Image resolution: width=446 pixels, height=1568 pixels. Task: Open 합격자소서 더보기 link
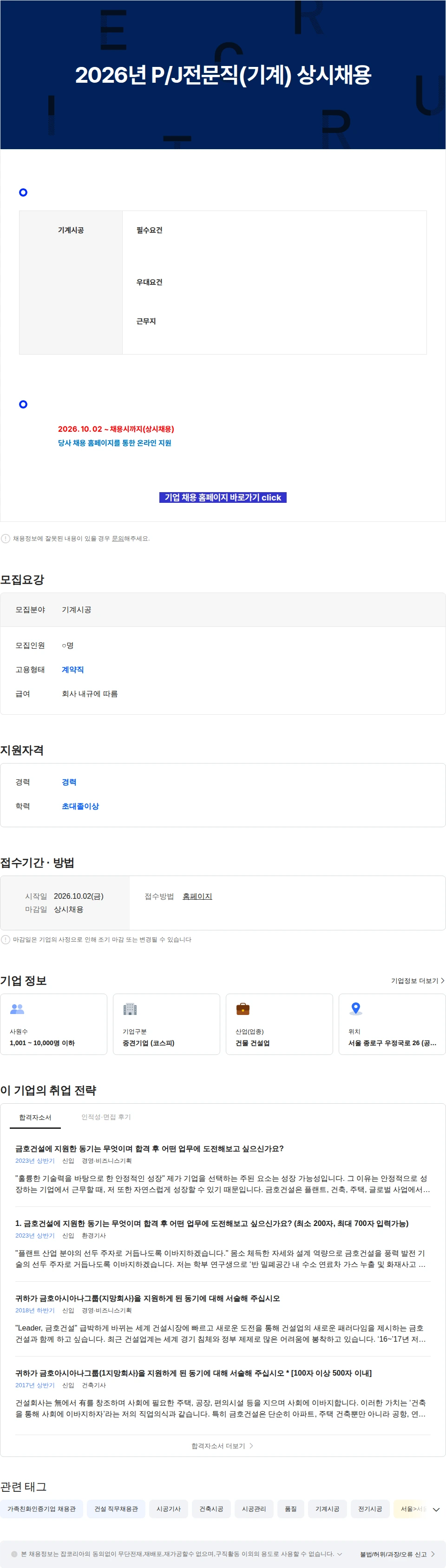[222, 1446]
